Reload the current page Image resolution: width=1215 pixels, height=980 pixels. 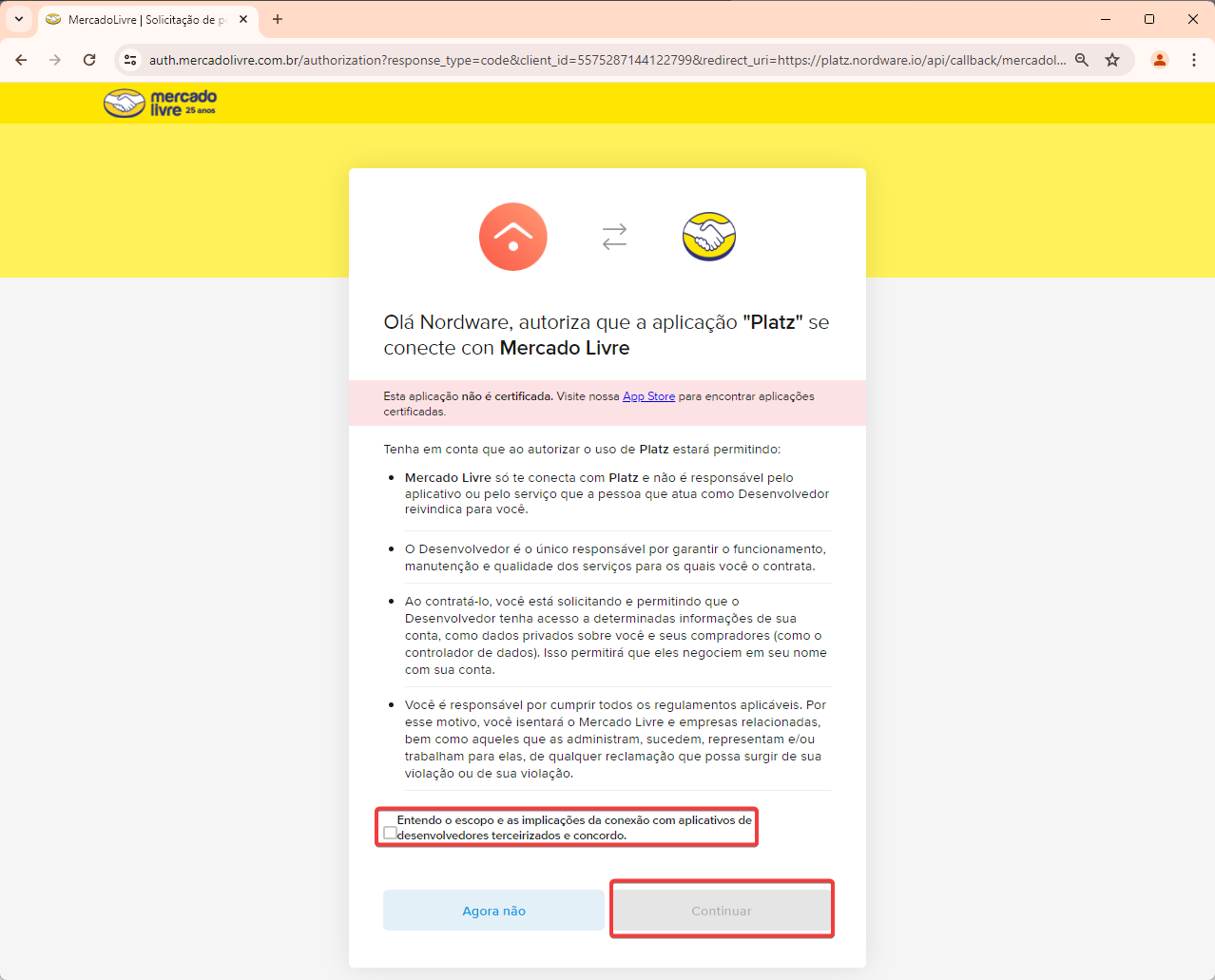pyautogui.click(x=89, y=60)
